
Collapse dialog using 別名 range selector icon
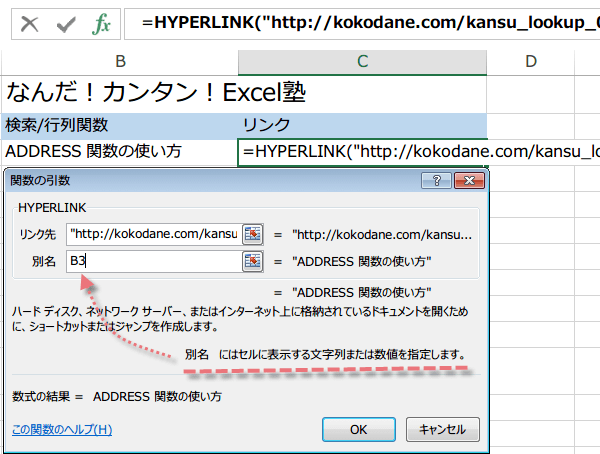(253, 261)
